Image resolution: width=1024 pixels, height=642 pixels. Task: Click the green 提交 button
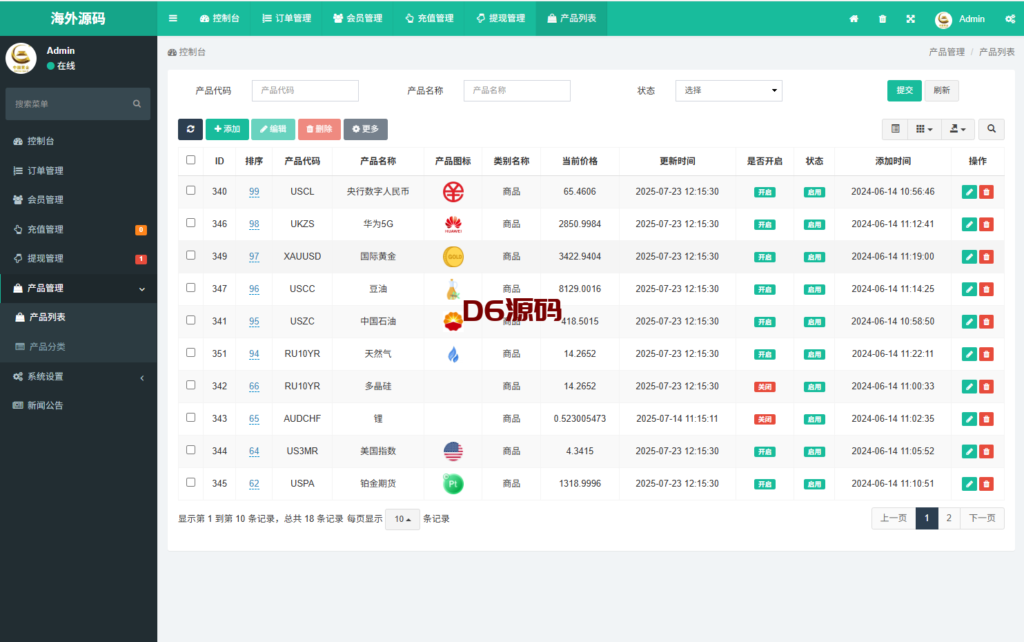click(904, 90)
